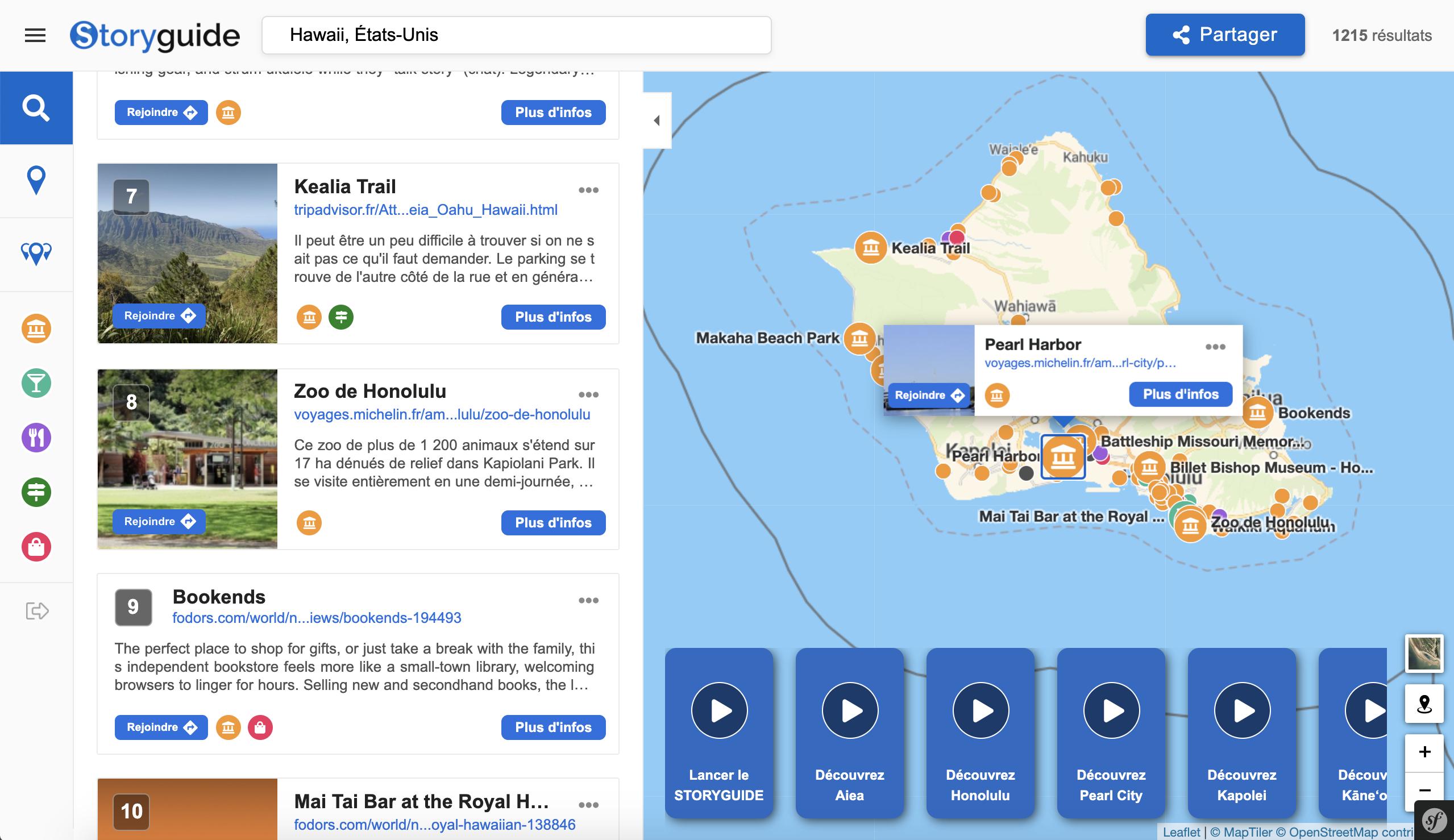Click the logout arrow sidebar icon
The width and height of the screenshot is (1454, 840).
tap(38, 610)
